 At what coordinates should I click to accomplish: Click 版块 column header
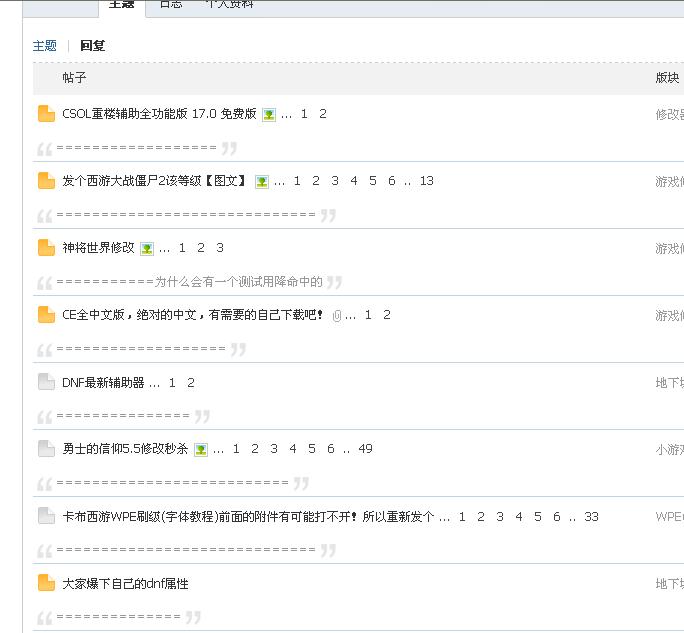coord(667,78)
